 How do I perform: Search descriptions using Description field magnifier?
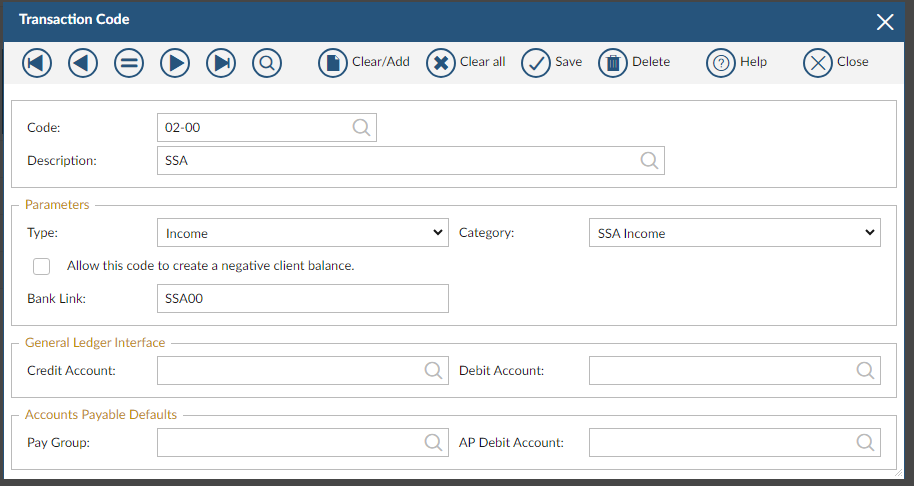(x=649, y=160)
